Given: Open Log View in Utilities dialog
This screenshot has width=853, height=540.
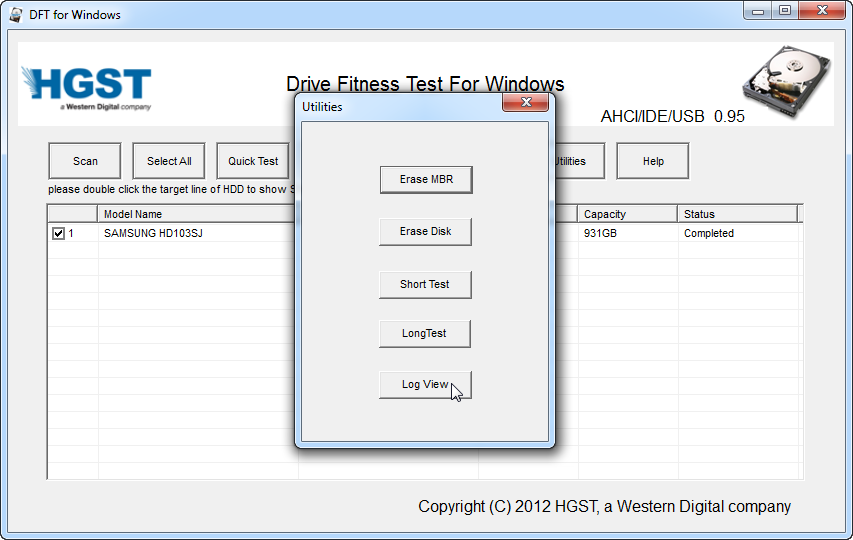Looking at the screenshot, I should click(x=425, y=384).
